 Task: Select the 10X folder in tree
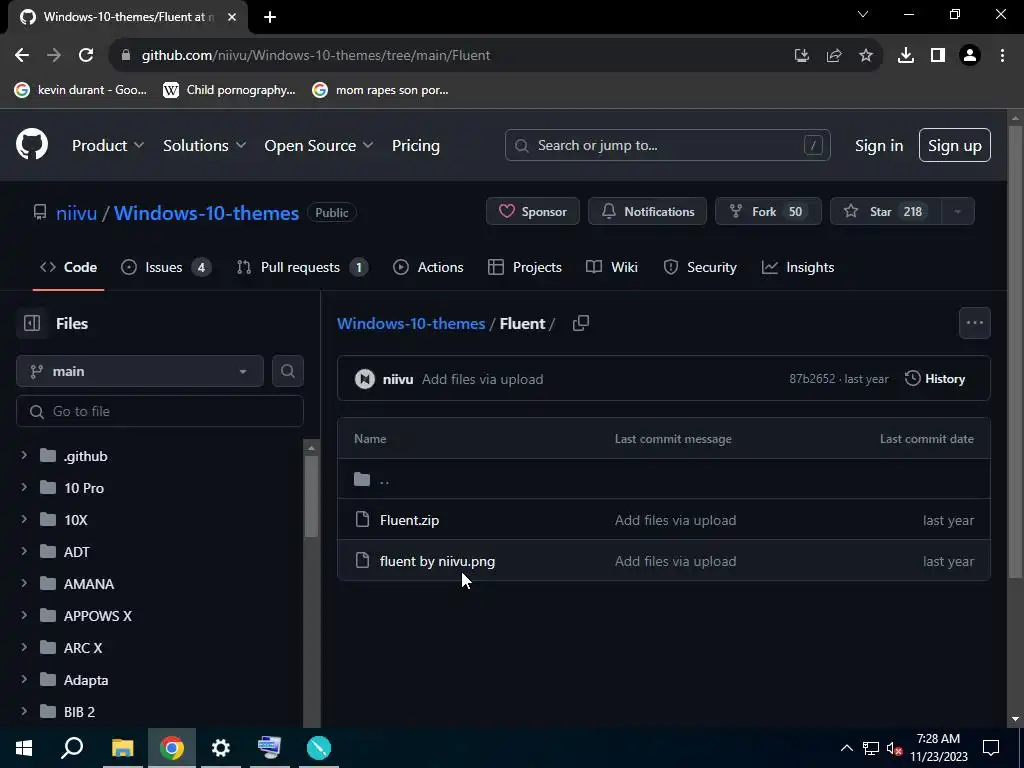(76, 519)
